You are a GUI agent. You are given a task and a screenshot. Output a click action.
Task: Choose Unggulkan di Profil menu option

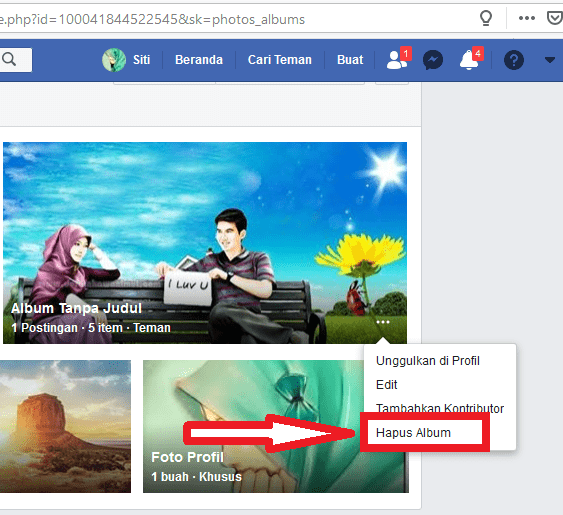[427, 361]
